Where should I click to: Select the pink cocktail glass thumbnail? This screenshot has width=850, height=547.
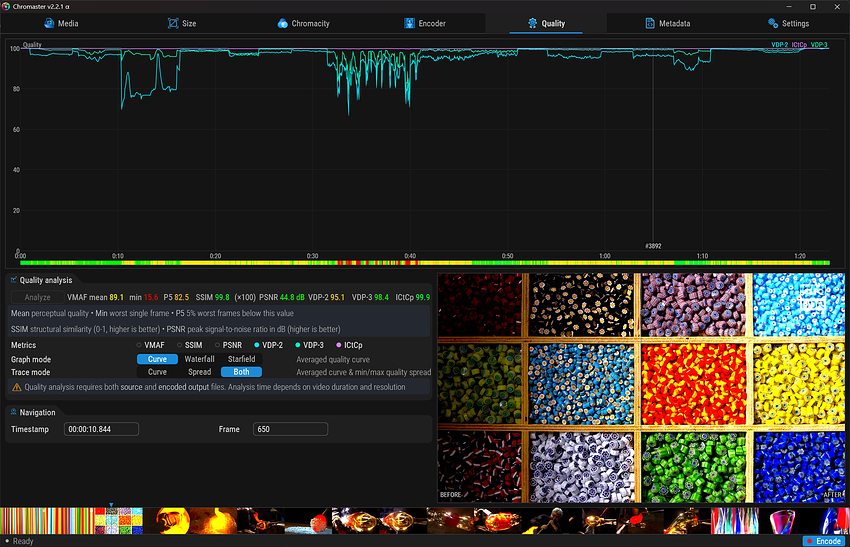[x=782, y=521]
